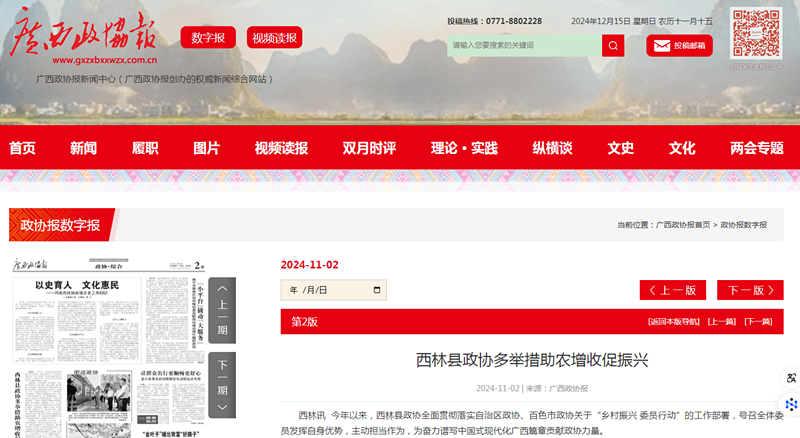Viewport: 800px width, 438px height.
Task: Click article title 西林县政协多举措助农增收促振兴
Action: click(532, 360)
